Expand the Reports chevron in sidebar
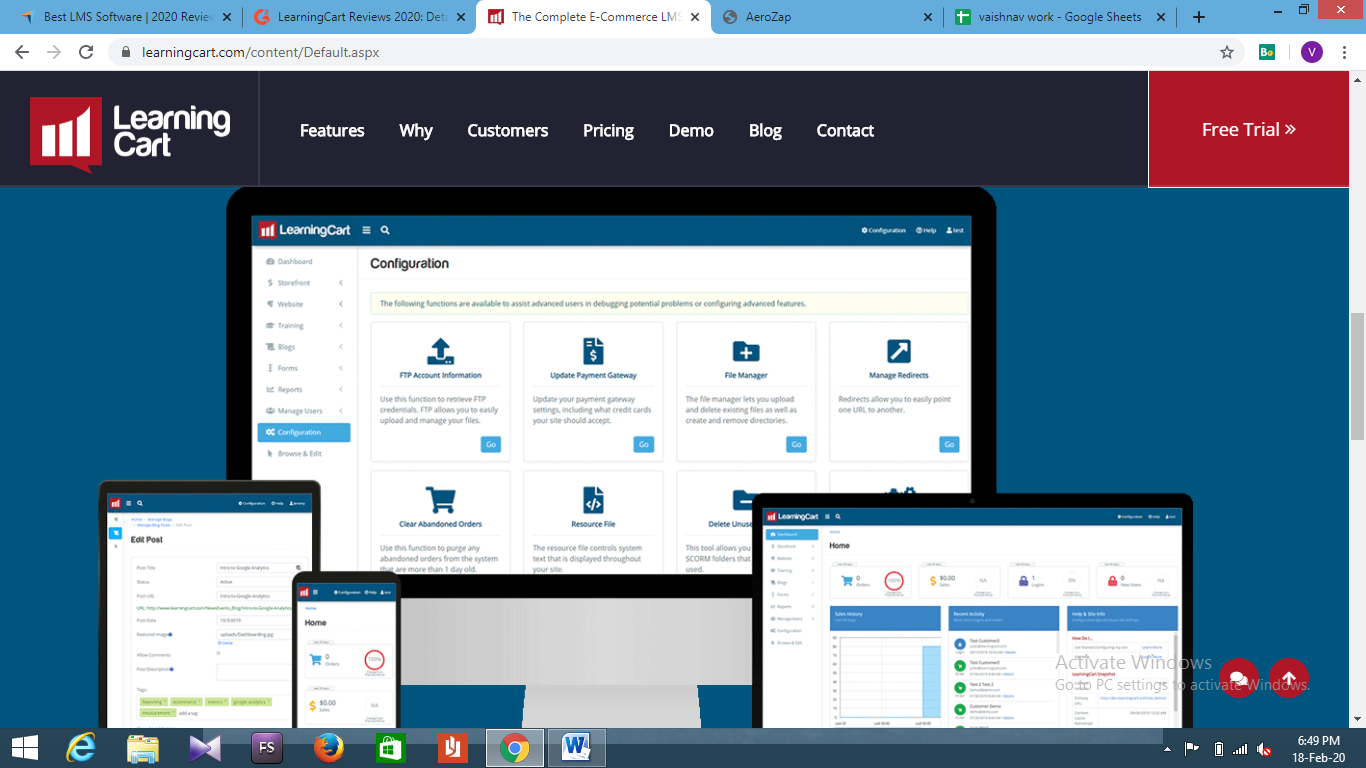 click(340, 390)
